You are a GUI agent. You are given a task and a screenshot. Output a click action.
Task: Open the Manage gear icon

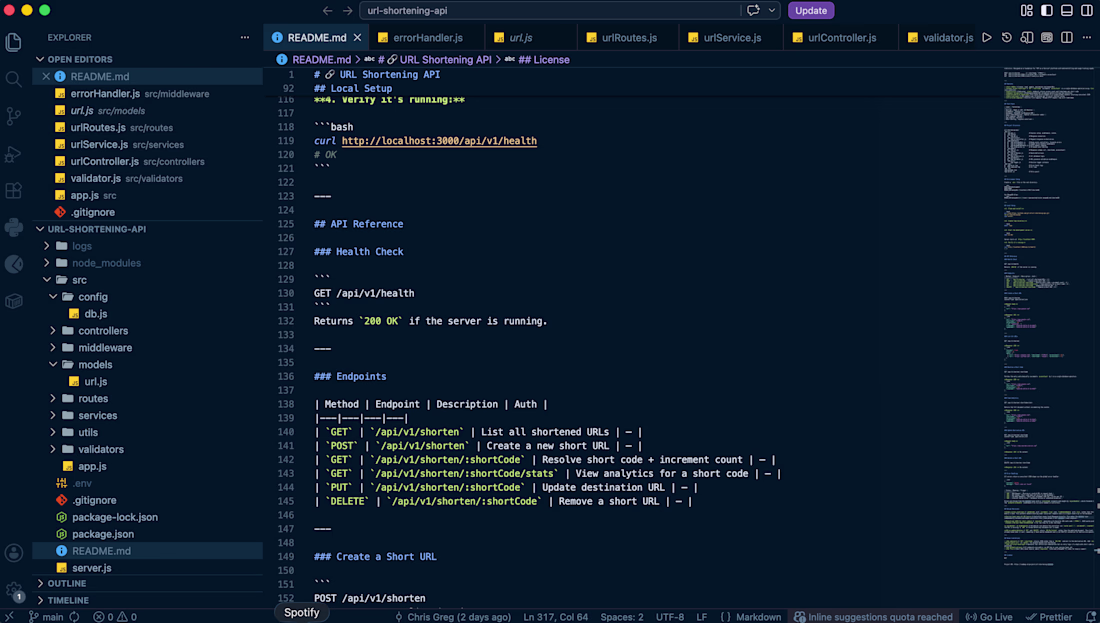point(13,591)
